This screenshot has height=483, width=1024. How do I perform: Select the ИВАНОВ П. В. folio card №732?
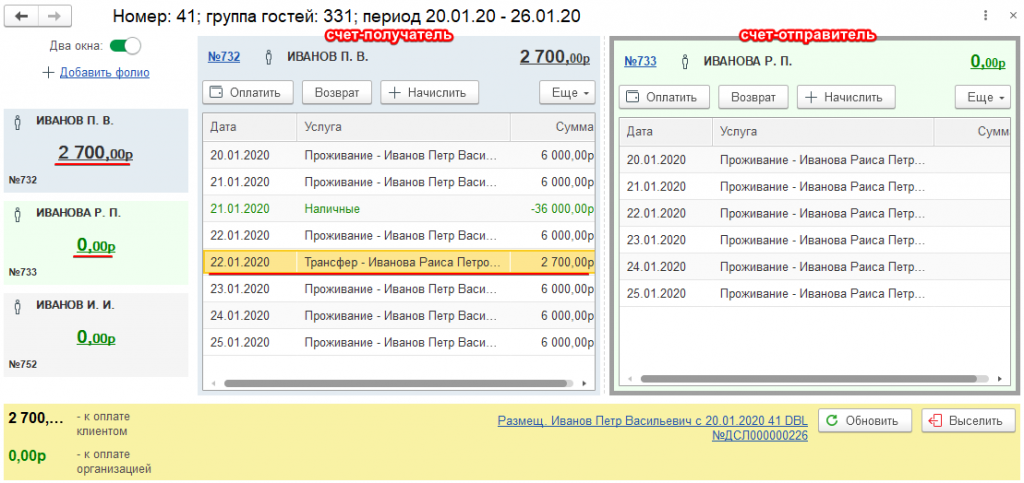96,151
